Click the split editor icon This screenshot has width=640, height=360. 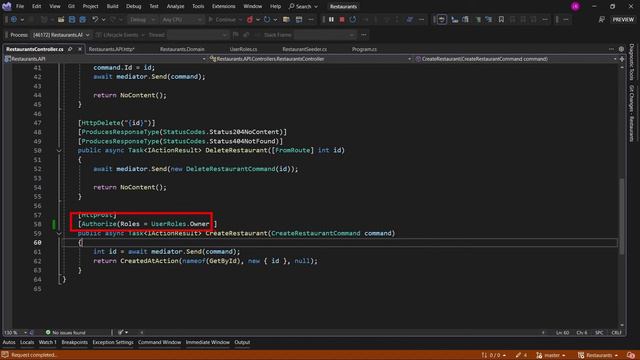[x=622, y=59]
